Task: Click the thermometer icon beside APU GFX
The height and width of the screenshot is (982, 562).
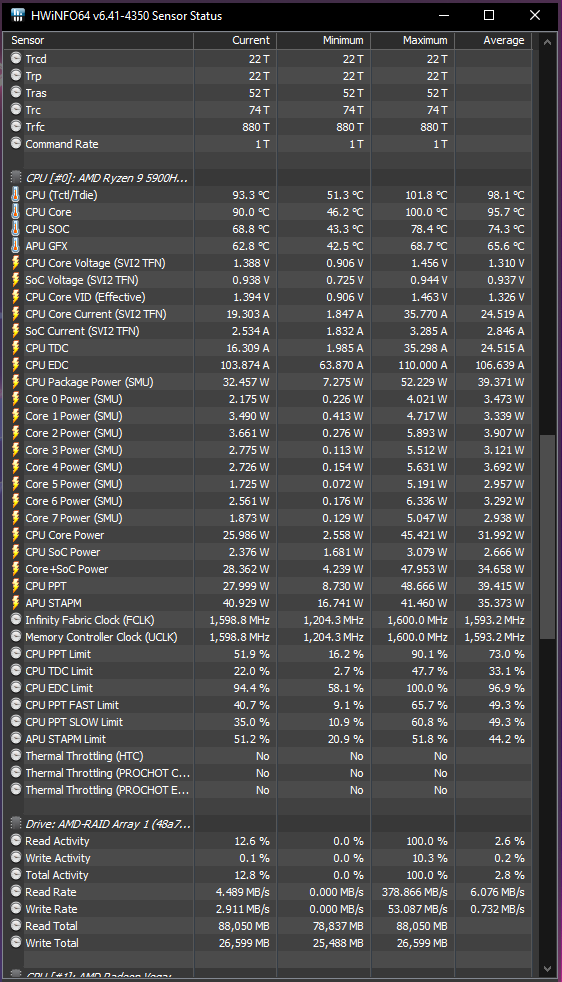Action: click(x=16, y=246)
